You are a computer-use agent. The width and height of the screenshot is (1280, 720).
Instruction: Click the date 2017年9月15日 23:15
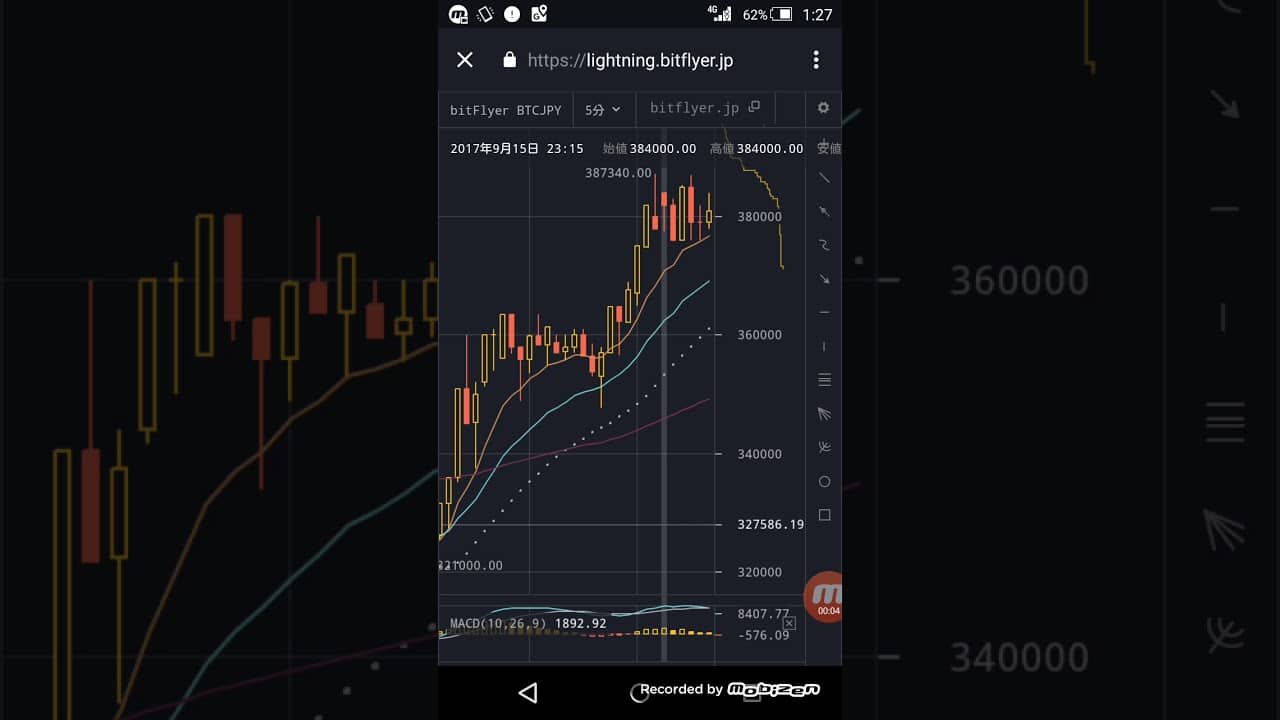point(517,148)
